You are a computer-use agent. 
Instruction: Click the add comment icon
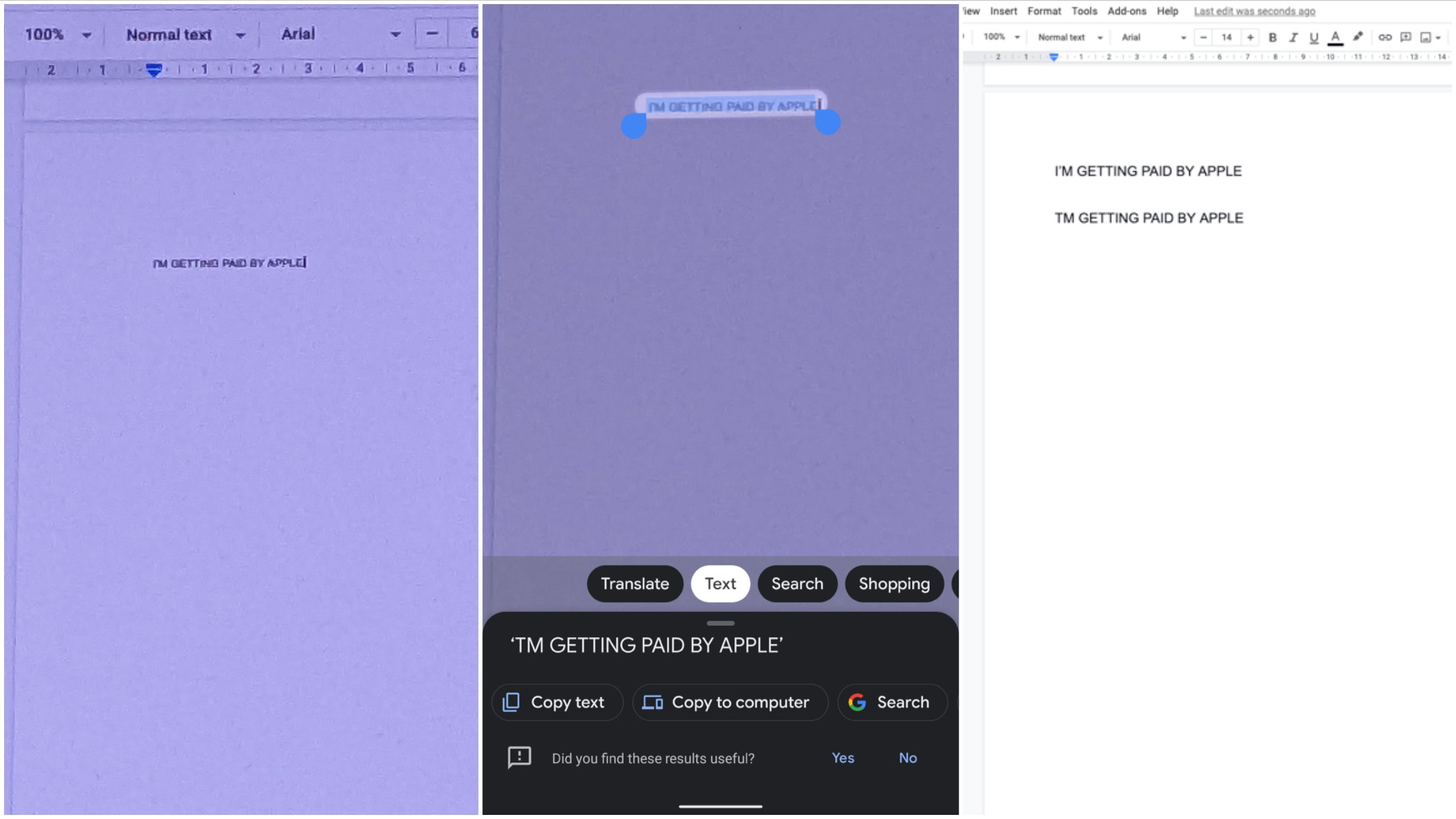[x=1406, y=37]
